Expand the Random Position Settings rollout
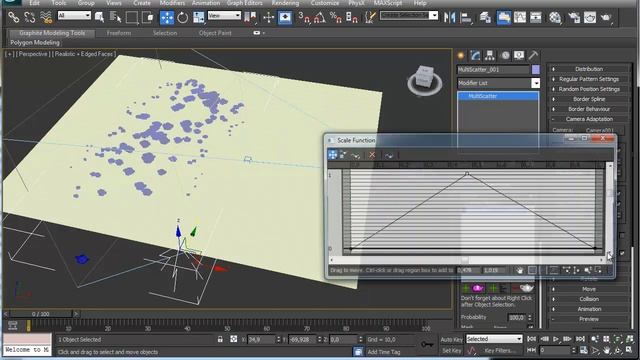The height and width of the screenshot is (360, 640). (x=588, y=89)
